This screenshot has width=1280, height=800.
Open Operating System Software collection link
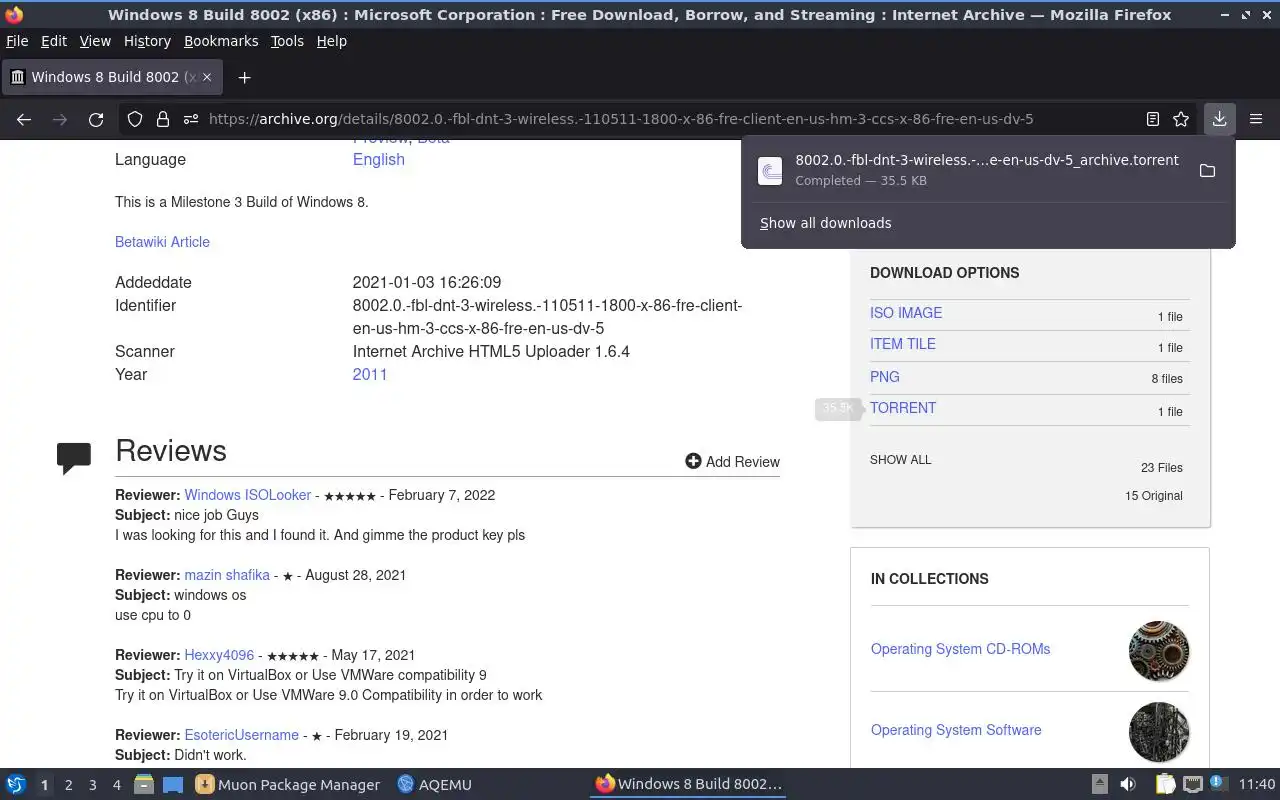(x=956, y=730)
